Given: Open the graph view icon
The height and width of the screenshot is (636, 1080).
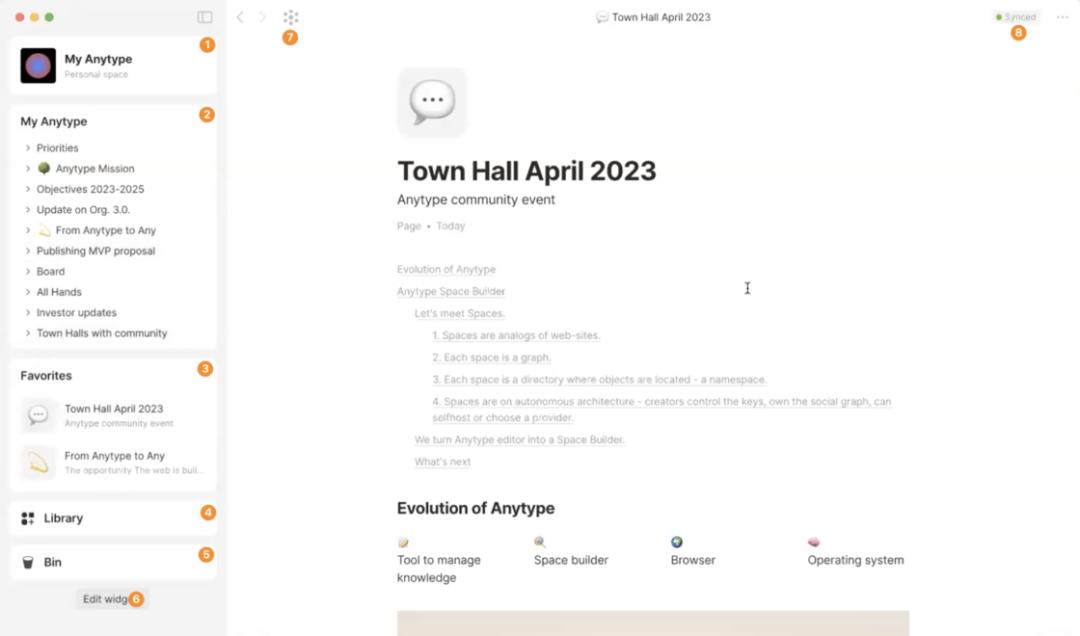Looking at the screenshot, I should pyautogui.click(x=291, y=17).
